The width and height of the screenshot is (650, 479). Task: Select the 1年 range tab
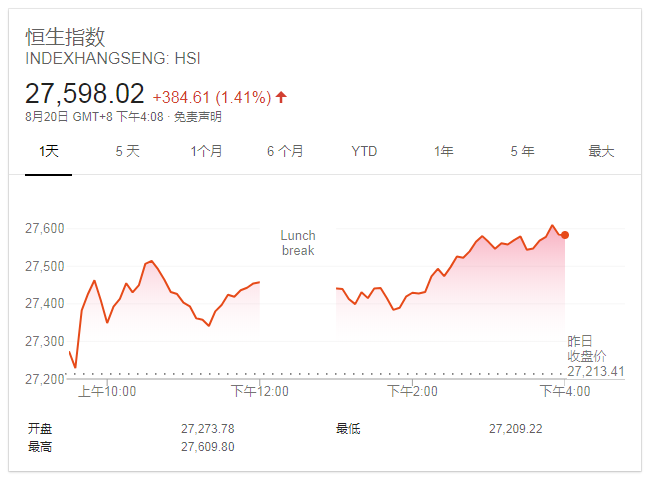point(443,151)
